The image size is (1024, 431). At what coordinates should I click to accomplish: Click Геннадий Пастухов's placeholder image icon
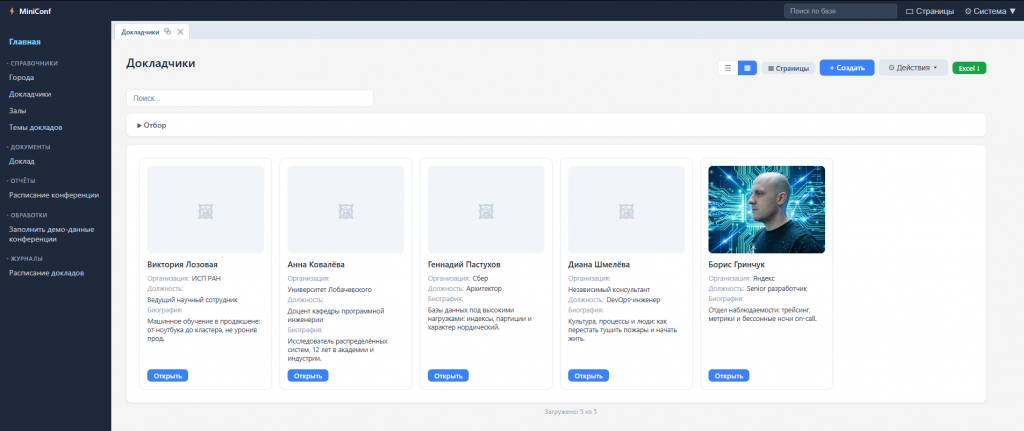click(x=486, y=210)
